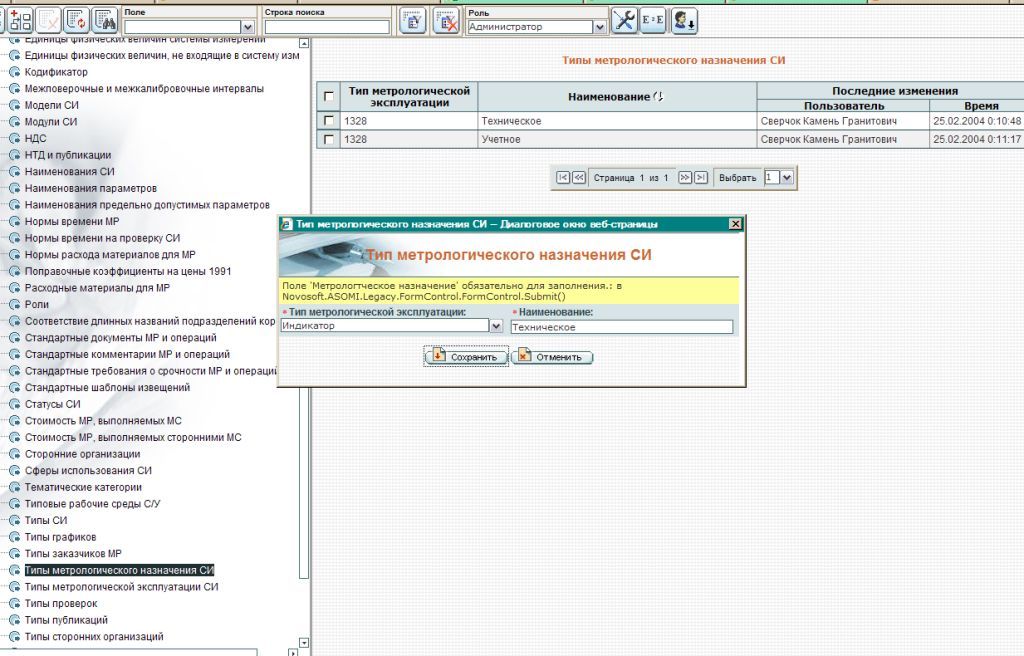Click the refresh list toolbar icon
The image size is (1024, 656).
tap(76, 20)
